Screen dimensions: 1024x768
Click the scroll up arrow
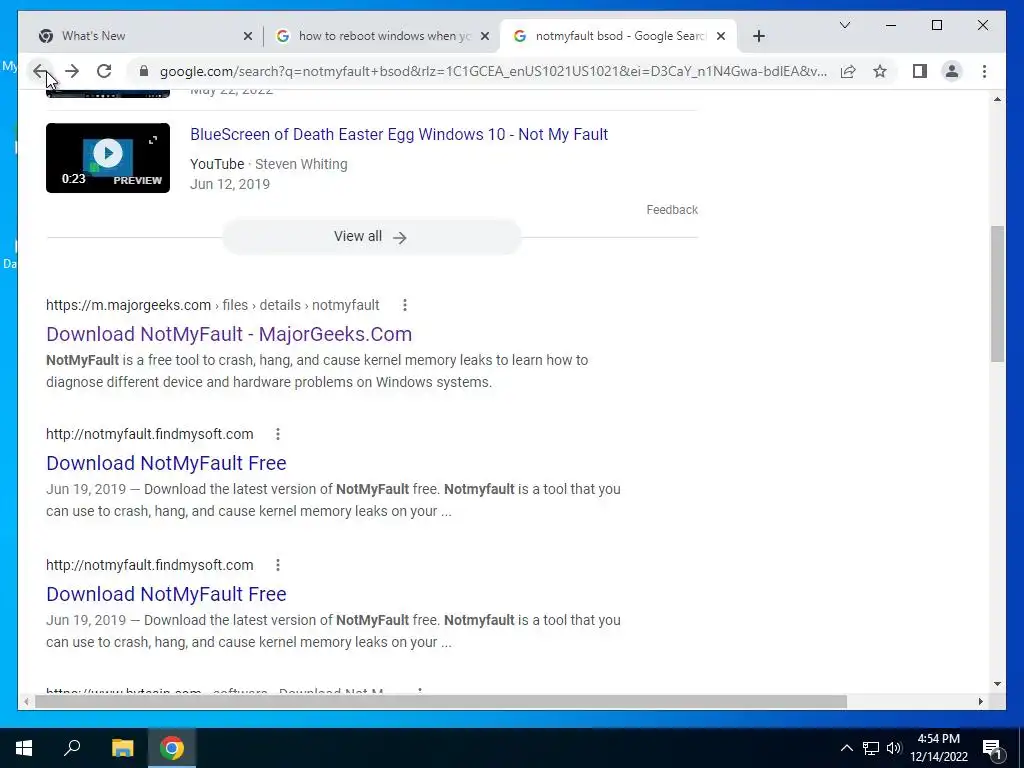tap(997, 99)
